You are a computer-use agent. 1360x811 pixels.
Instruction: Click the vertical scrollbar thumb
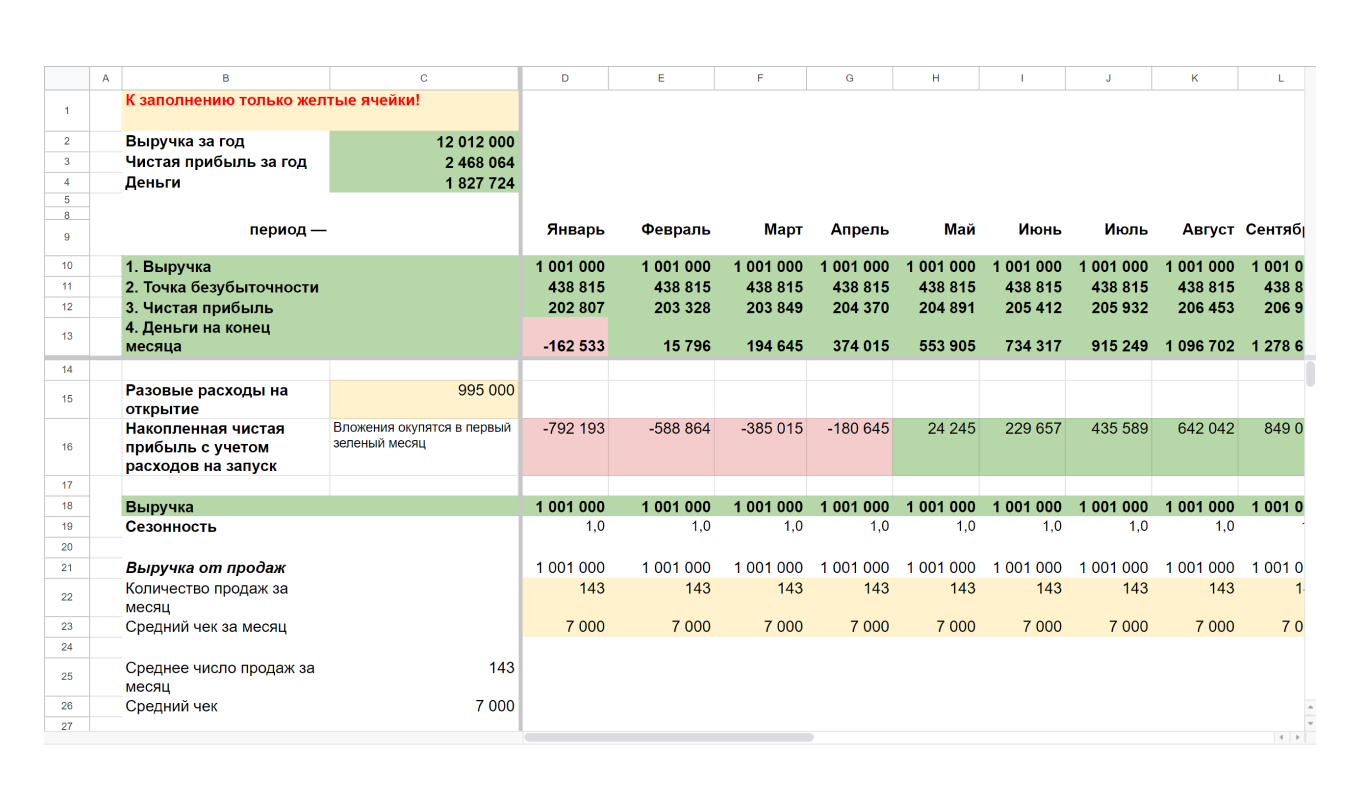pyautogui.click(x=1310, y=374)
